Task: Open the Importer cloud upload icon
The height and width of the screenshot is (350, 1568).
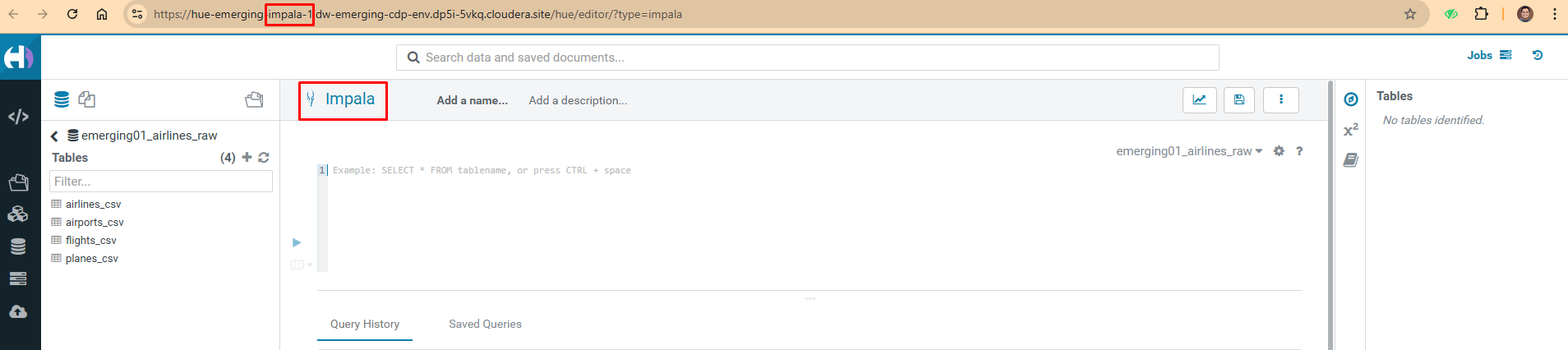Action: (x=18, y=312)
